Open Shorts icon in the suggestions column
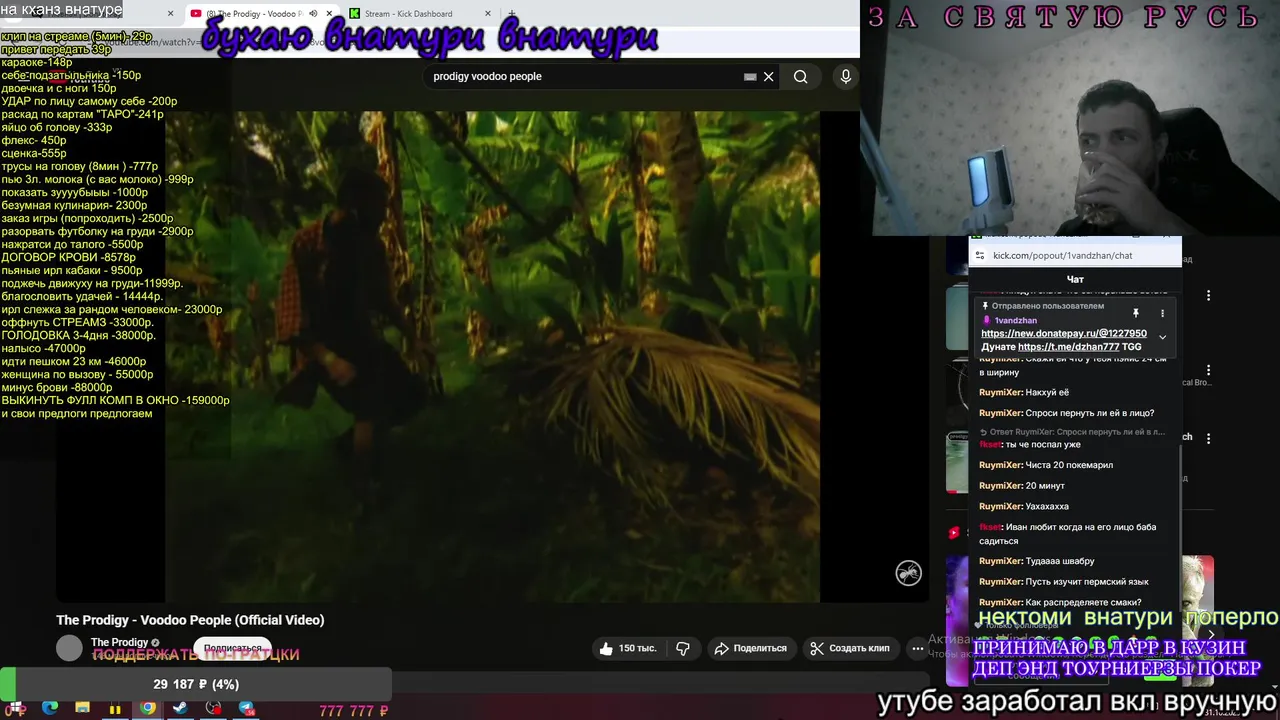The height and width of the screenshot is (720, 1280). 954,533
